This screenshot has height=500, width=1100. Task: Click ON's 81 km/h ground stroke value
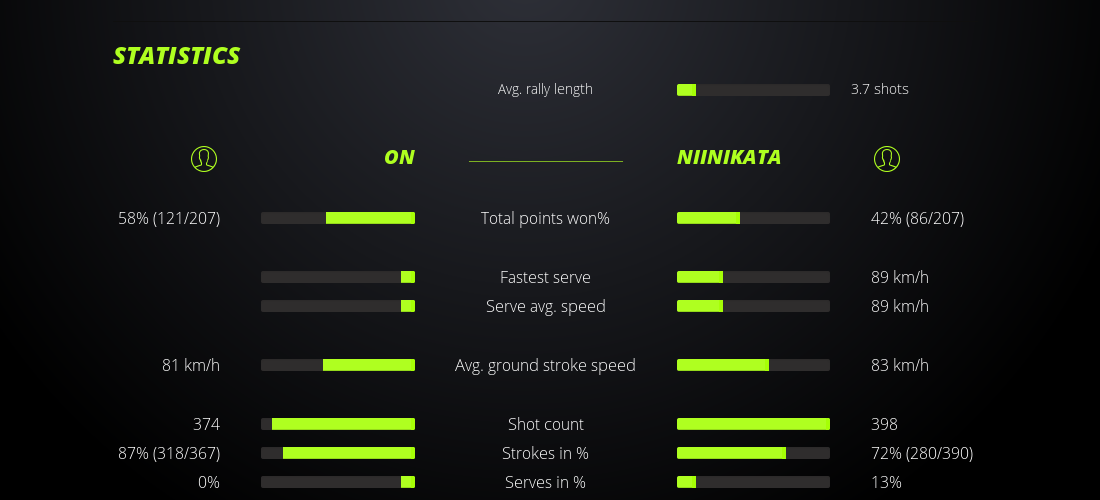[191, 365]
